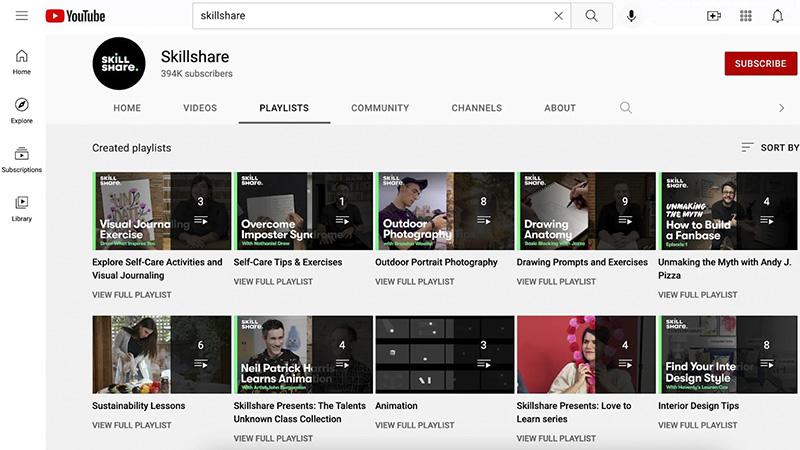The width and height of the screenshot is (800, 450).
Task: Click the Animation playlist title
Action: tap(396, 406)
